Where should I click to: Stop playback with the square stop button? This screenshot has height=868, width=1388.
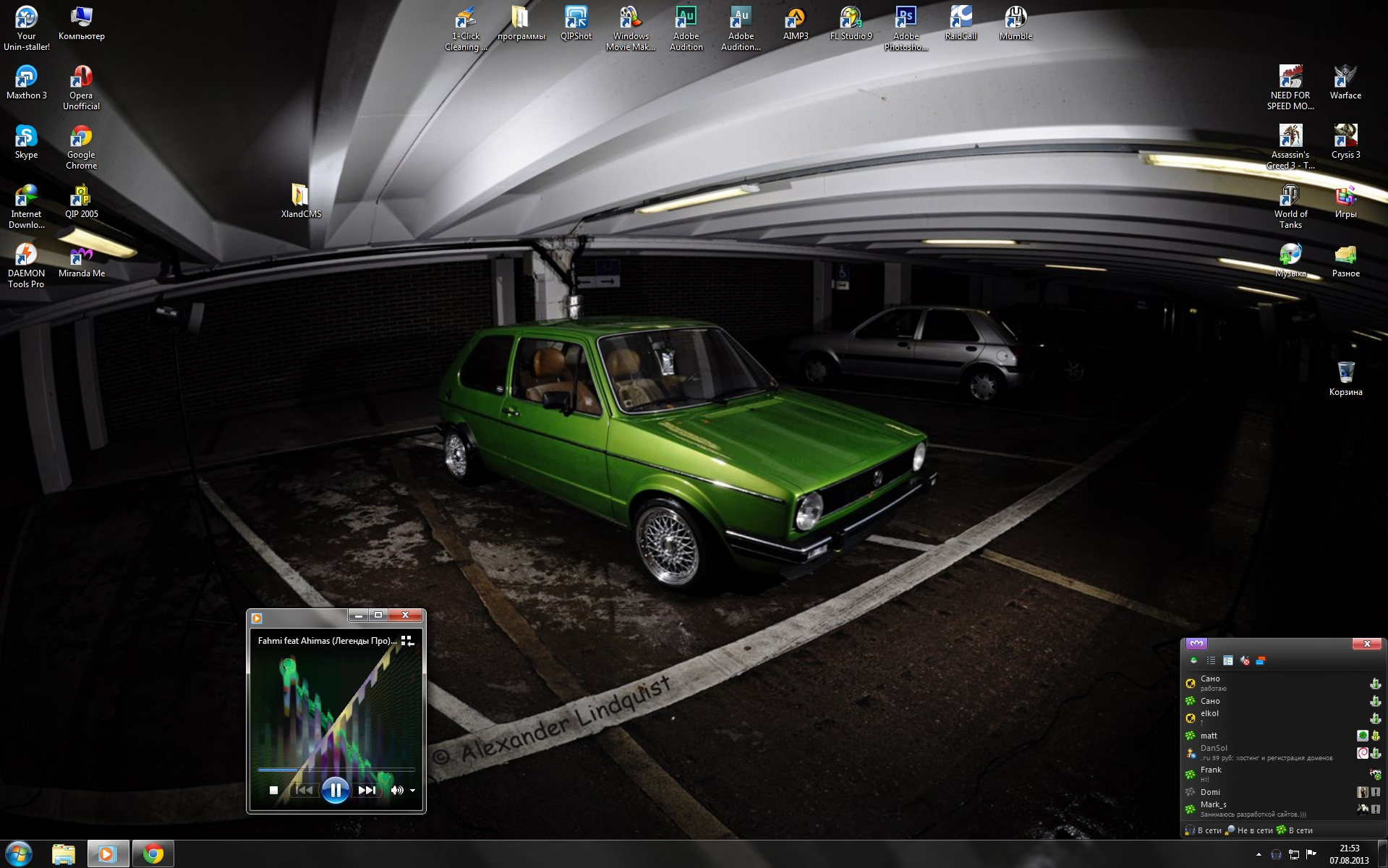coord(273,790)
